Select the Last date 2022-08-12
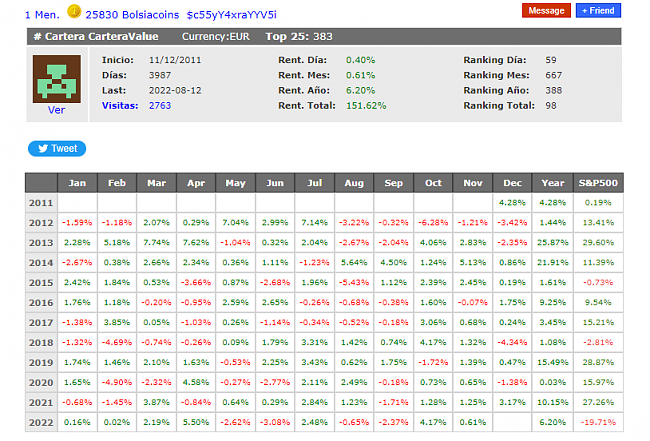This screenshot has width=650, height=441. tap(175, 90)
